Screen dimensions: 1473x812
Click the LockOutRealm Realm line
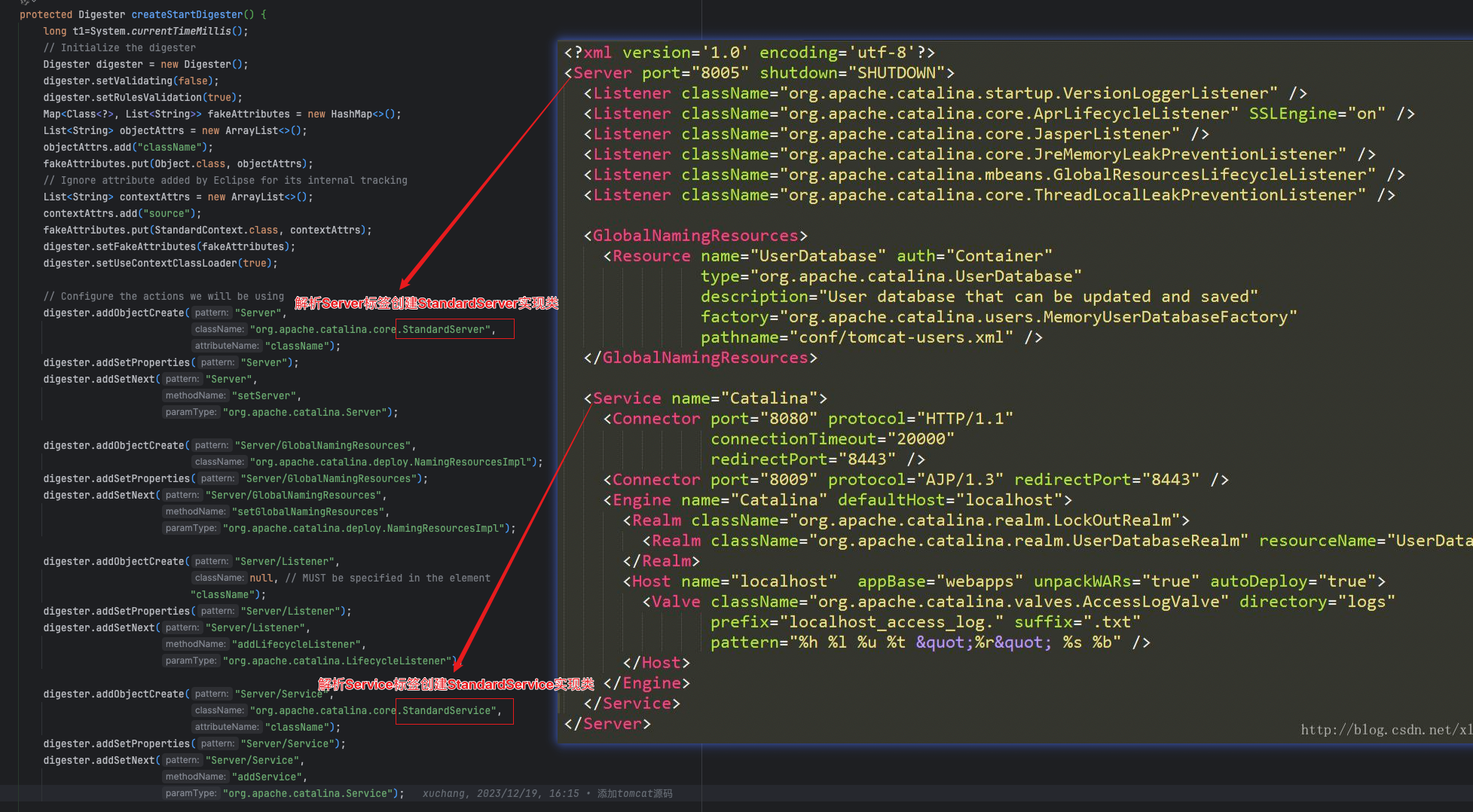(x=906, y=520)
